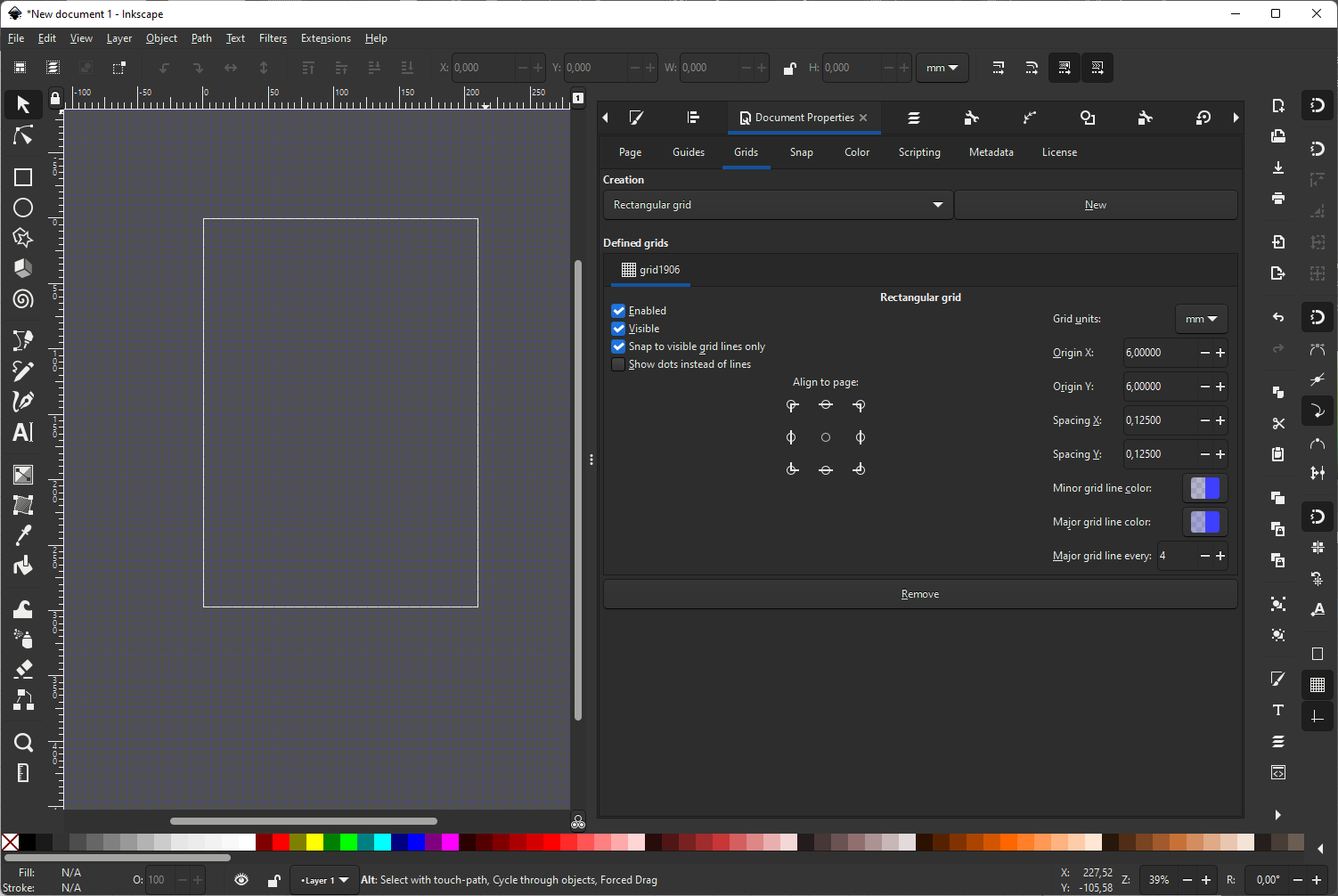Toggle the grid Visible checkbox

pyautogui.click(x=618, y=328)
